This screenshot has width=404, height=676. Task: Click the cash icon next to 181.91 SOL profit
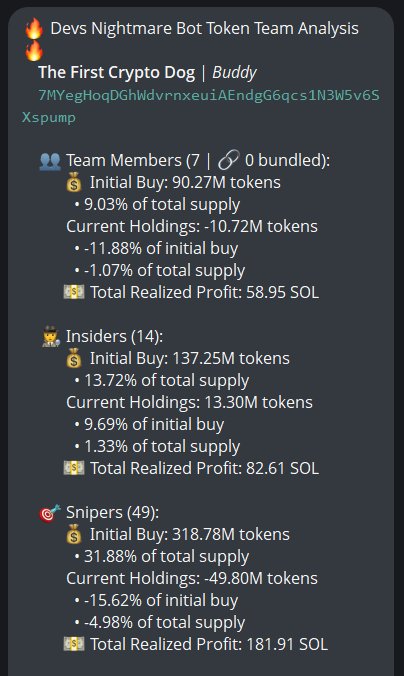(x=74, y=644)
